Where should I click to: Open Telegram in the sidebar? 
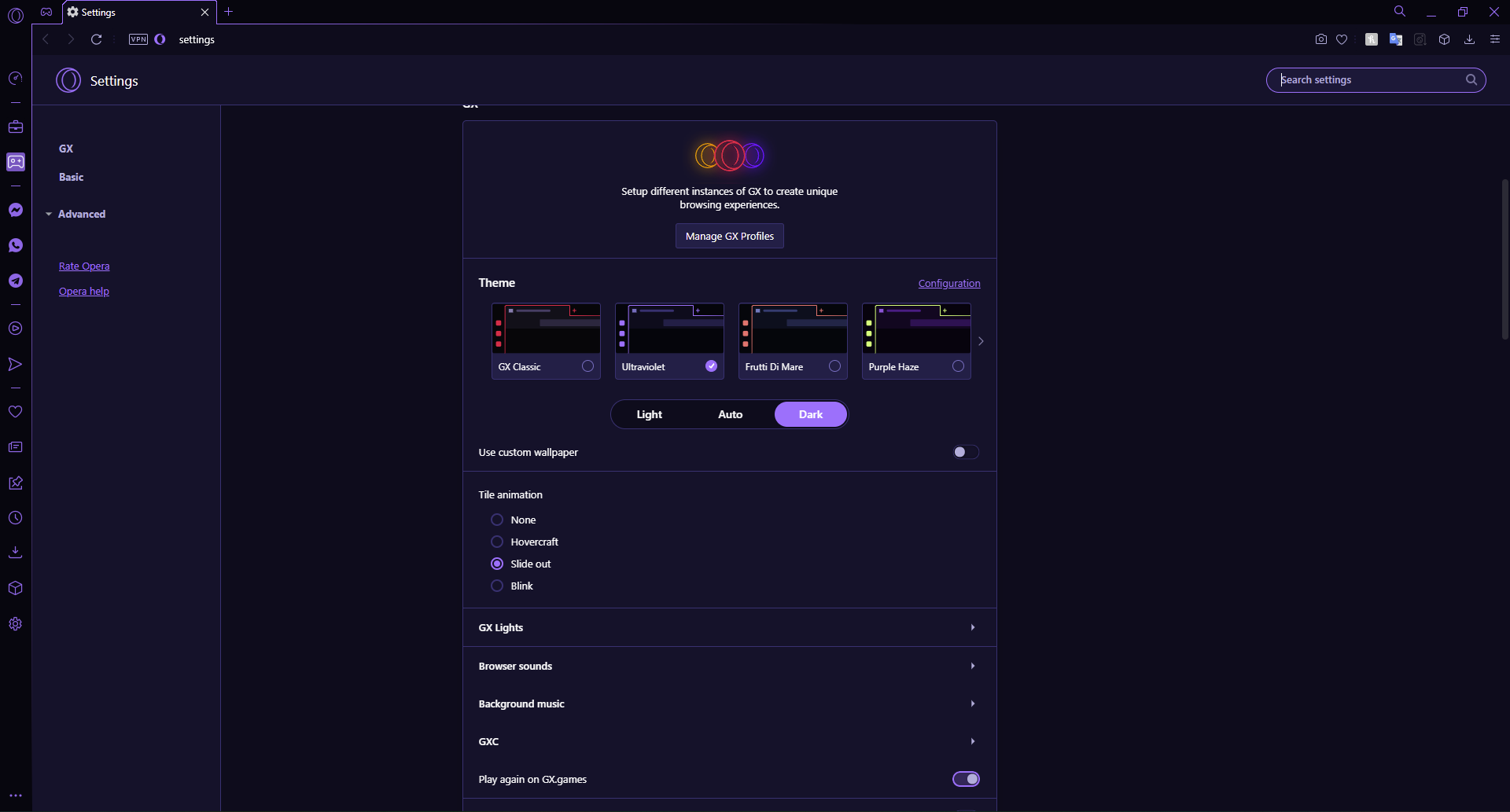[x=16, y=281]
